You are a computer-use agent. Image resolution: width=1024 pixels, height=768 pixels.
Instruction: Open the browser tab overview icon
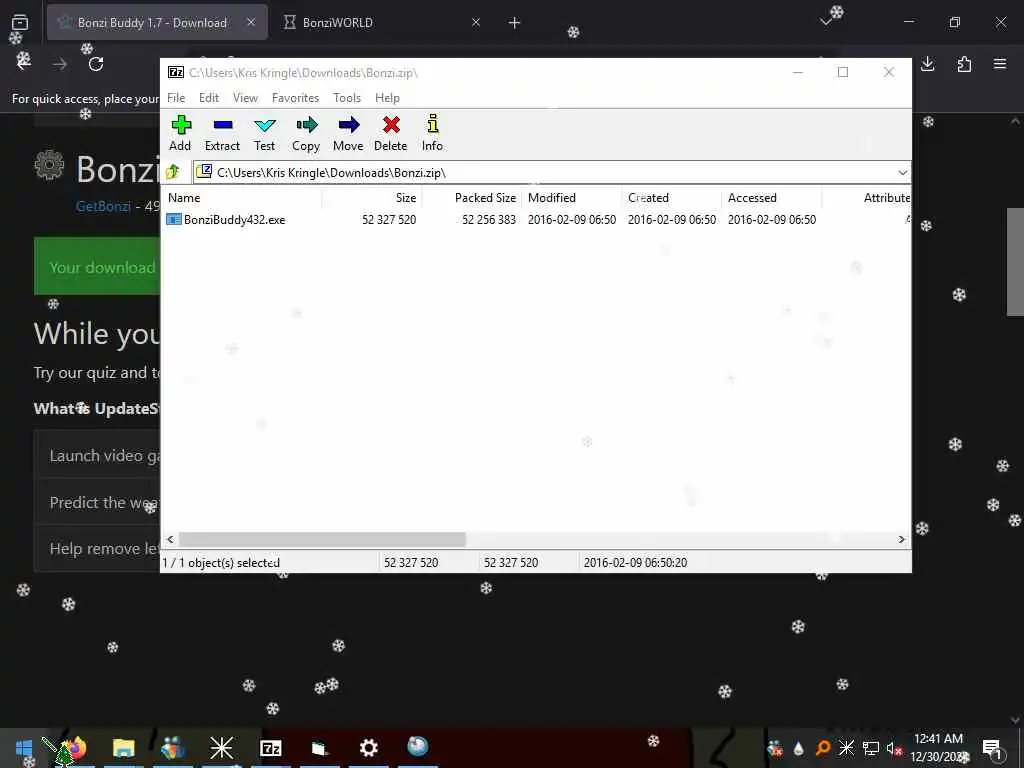(20, 23)
